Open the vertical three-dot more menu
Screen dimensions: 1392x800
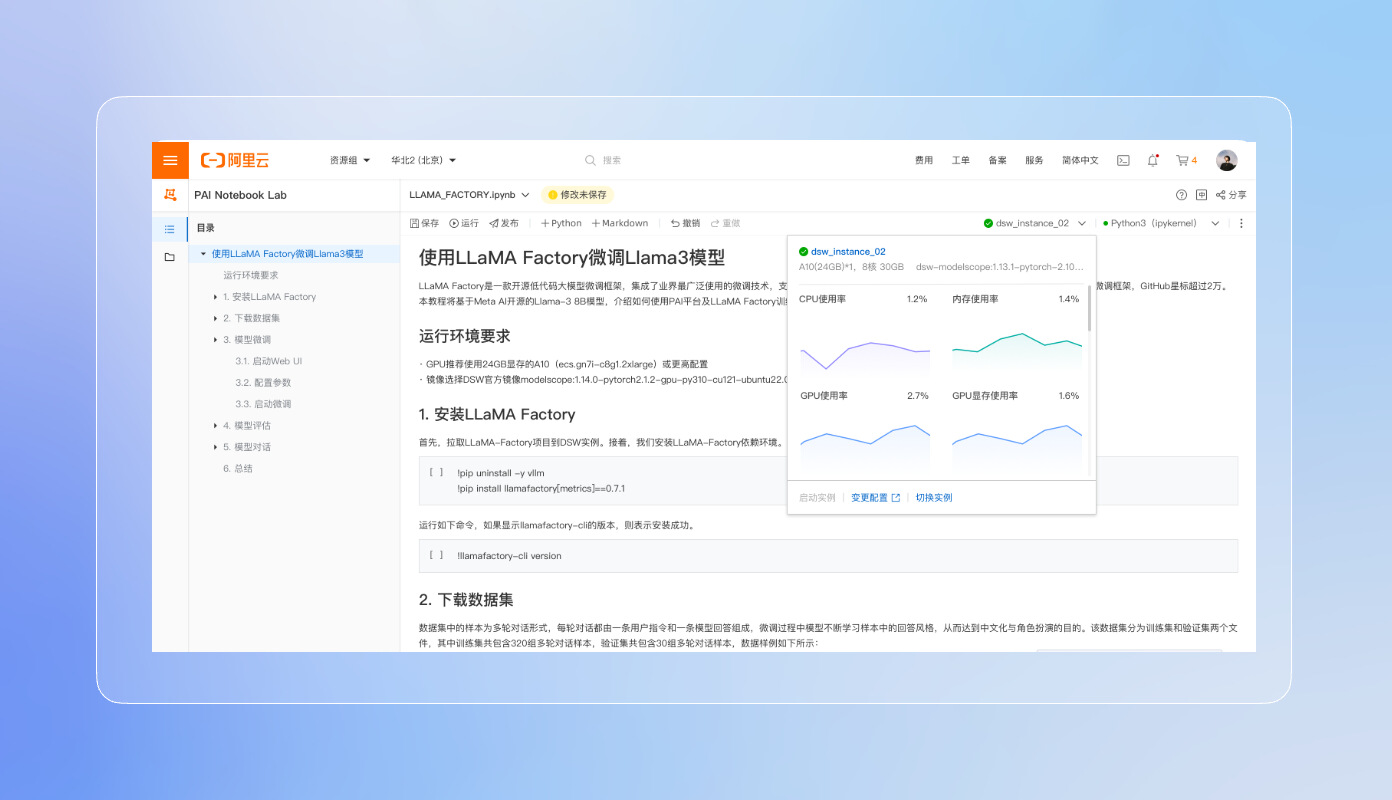point(1242,223)
